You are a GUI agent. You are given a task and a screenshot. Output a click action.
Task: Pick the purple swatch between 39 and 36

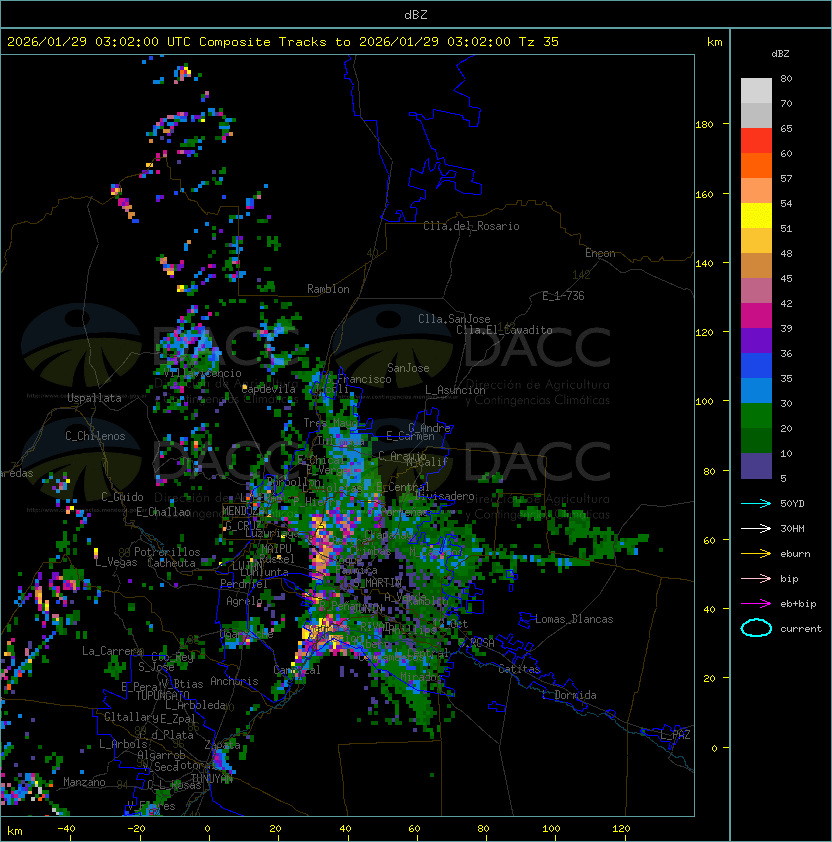tap(756, 340)
